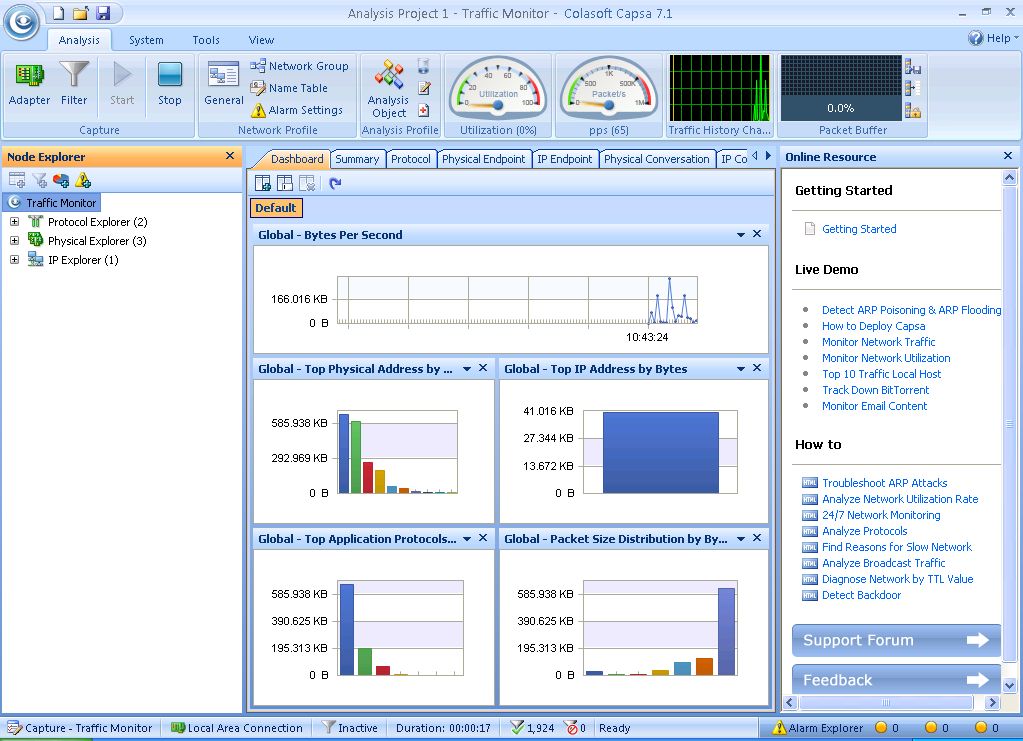Open Alarm Settings in the ribbon

click(297, 110)
